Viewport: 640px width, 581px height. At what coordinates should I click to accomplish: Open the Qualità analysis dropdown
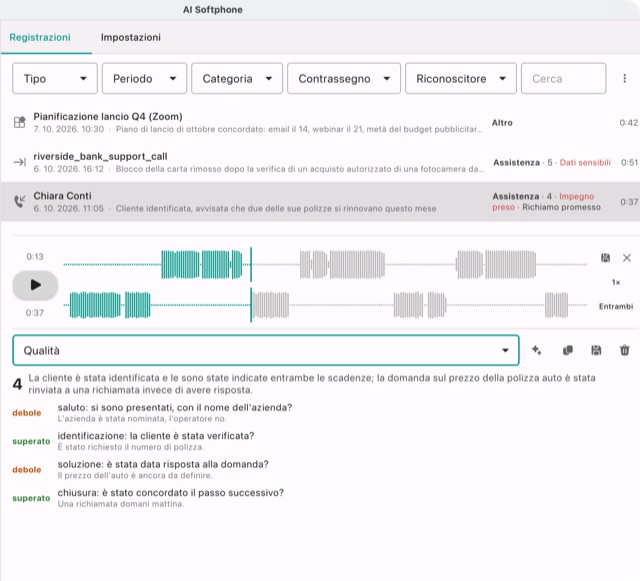pyautogui.click(x=266, y=350)
